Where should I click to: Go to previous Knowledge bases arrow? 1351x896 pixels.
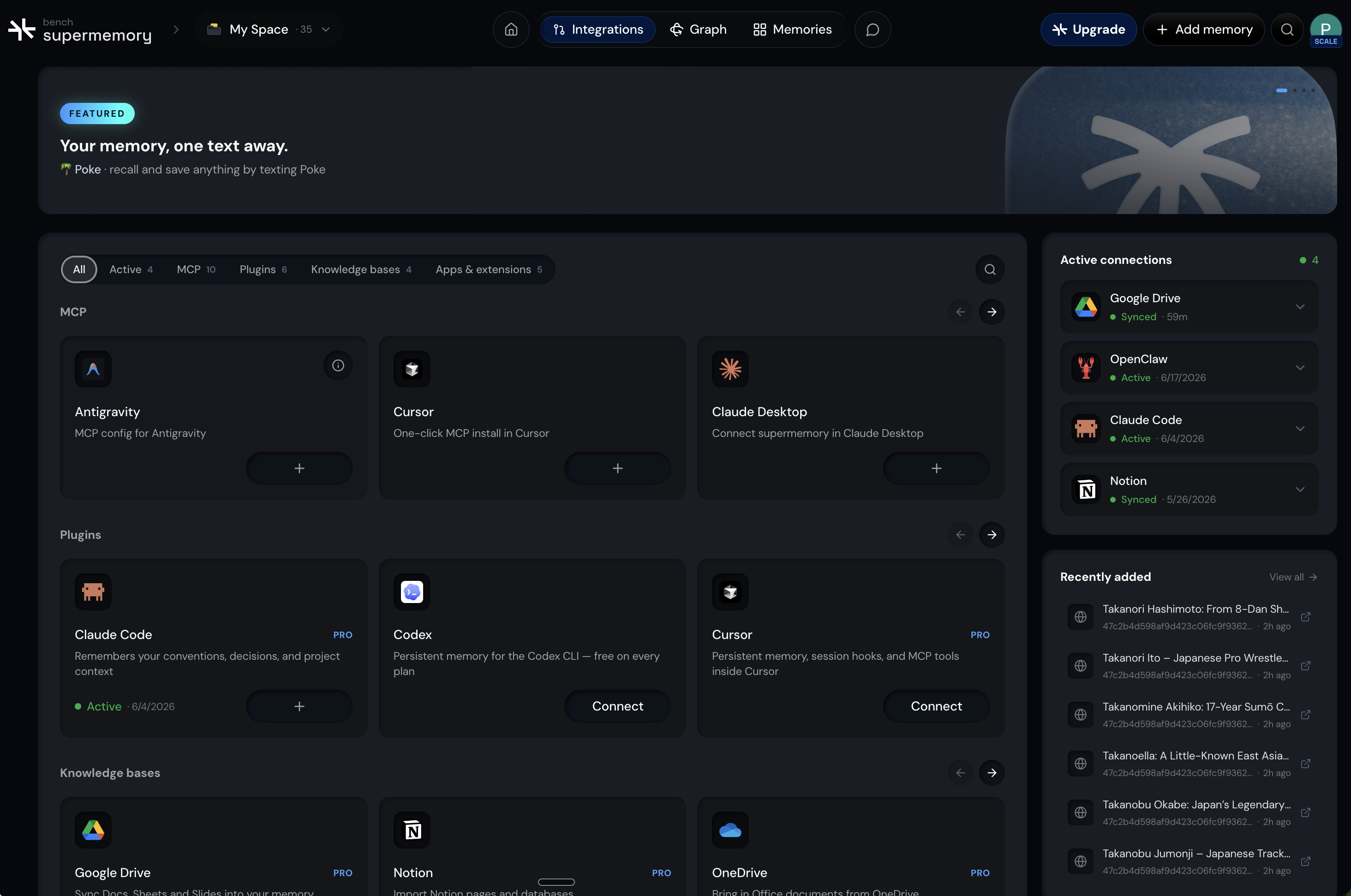[x=960, y=772]
